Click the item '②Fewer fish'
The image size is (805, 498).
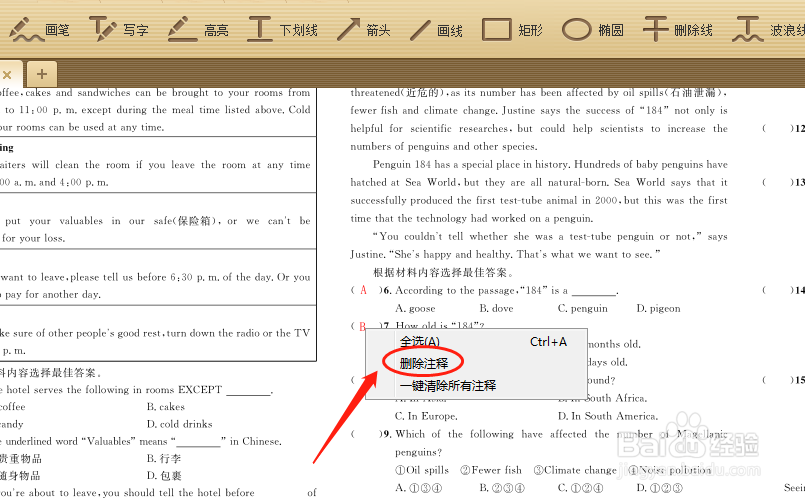[x=491, y=470]
